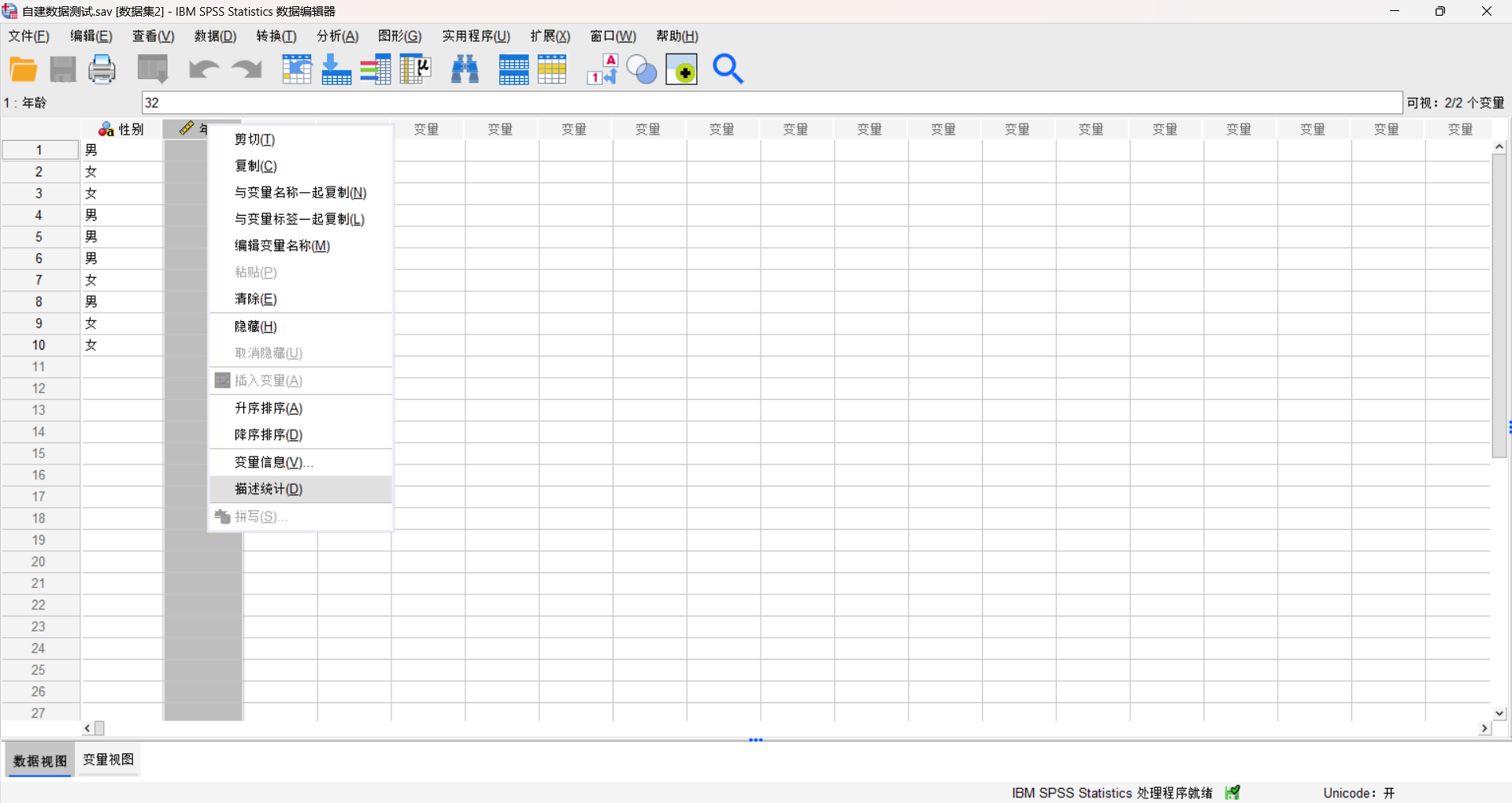This screenshot has height=803, width=1512.
Task: Open the 扩展(X) menu
Action: tap(550, 36)
